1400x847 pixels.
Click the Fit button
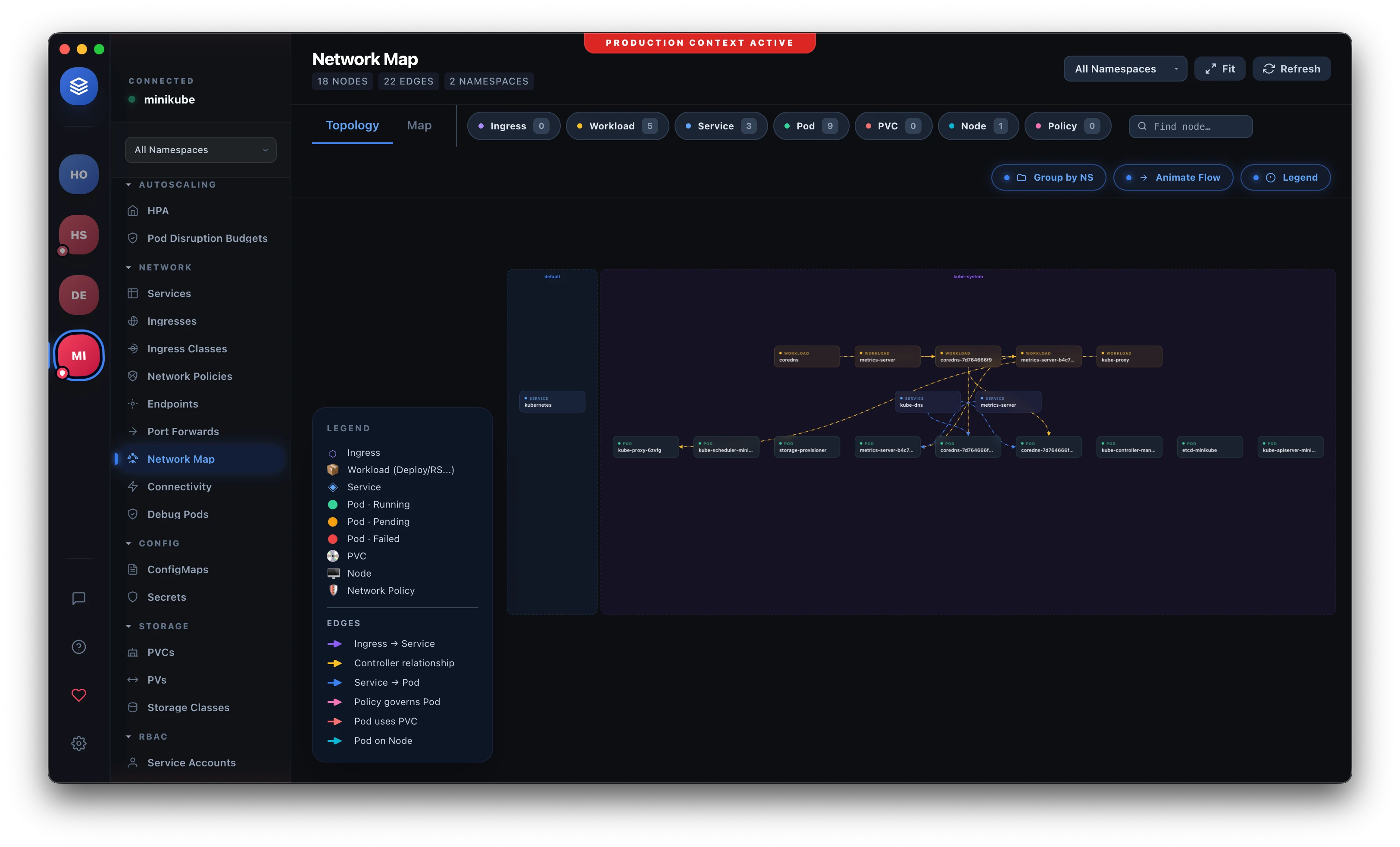[1219, 69]
